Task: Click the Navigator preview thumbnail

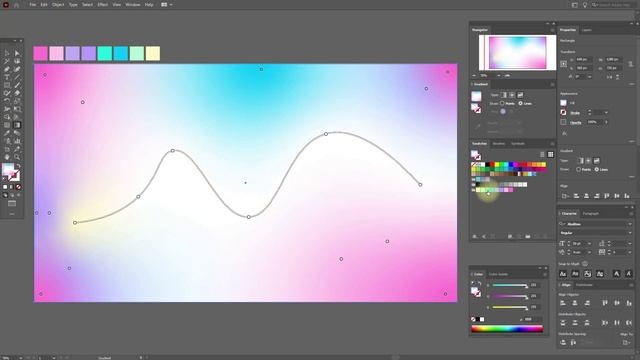Action: 518,53
